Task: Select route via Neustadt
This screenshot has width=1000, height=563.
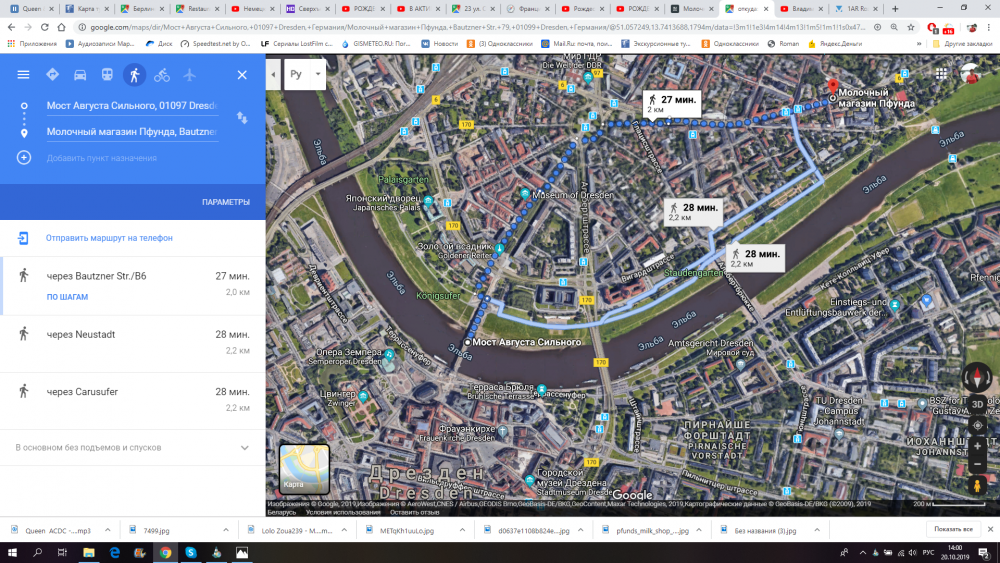Action: (132, 342)
